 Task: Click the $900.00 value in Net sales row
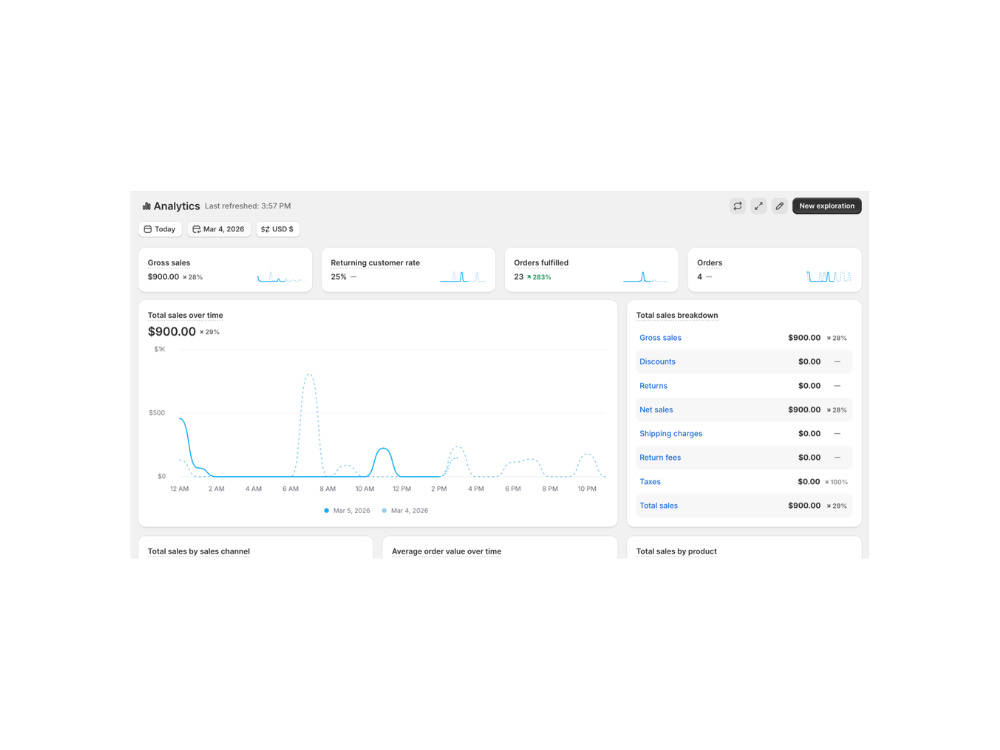pos(804,410)
